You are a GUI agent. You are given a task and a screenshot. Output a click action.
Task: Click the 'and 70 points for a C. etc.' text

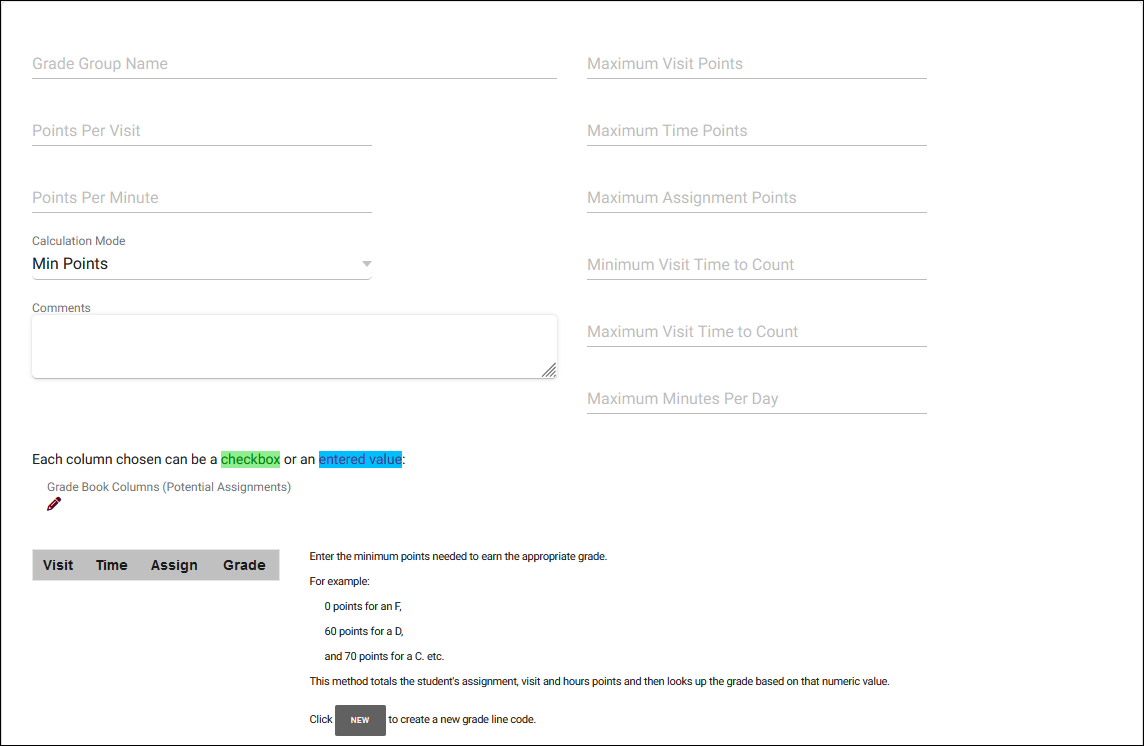pos(384,656)
